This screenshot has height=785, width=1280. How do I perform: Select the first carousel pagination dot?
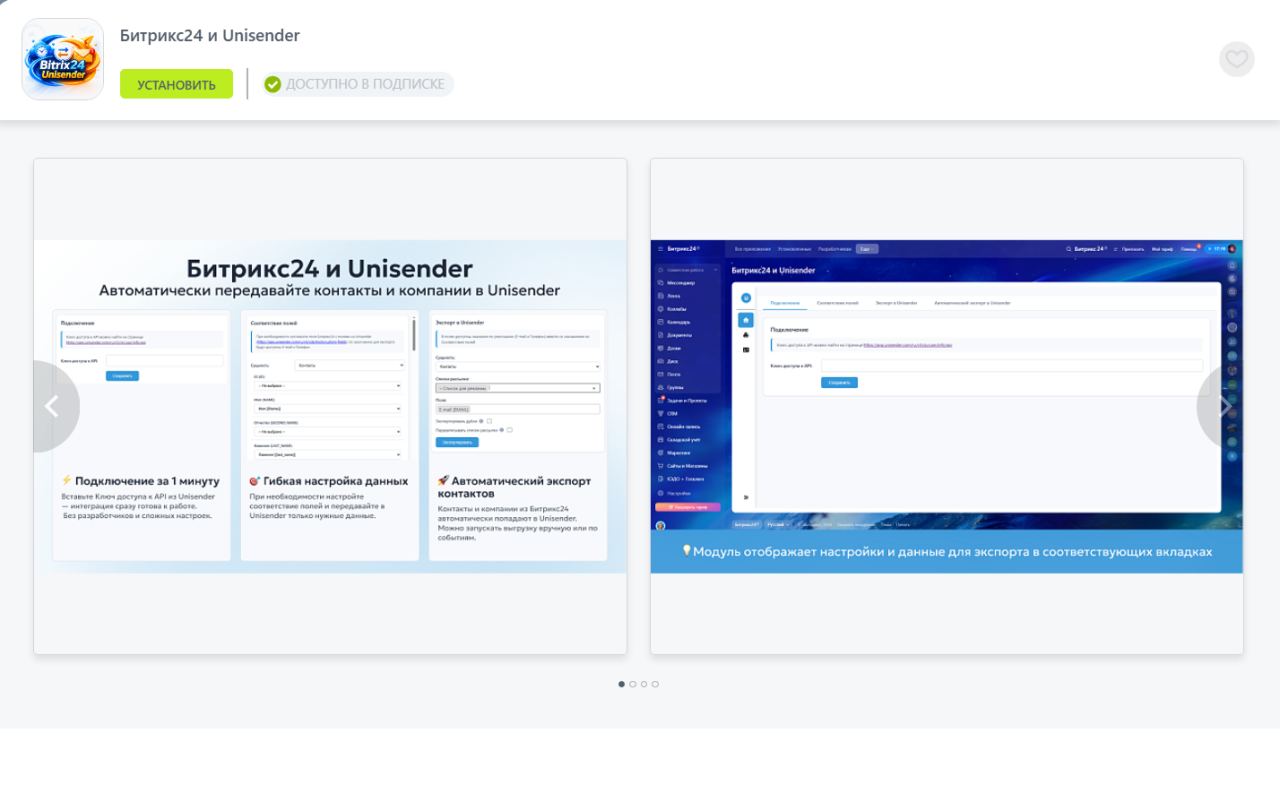(x=622, y=684)
